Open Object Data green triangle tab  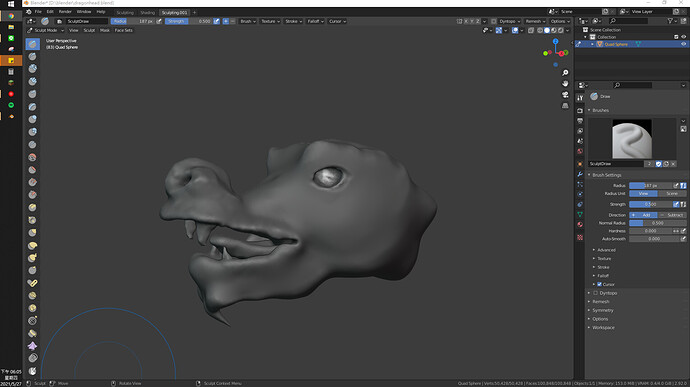pyautogui.click(x=580, y=214)
